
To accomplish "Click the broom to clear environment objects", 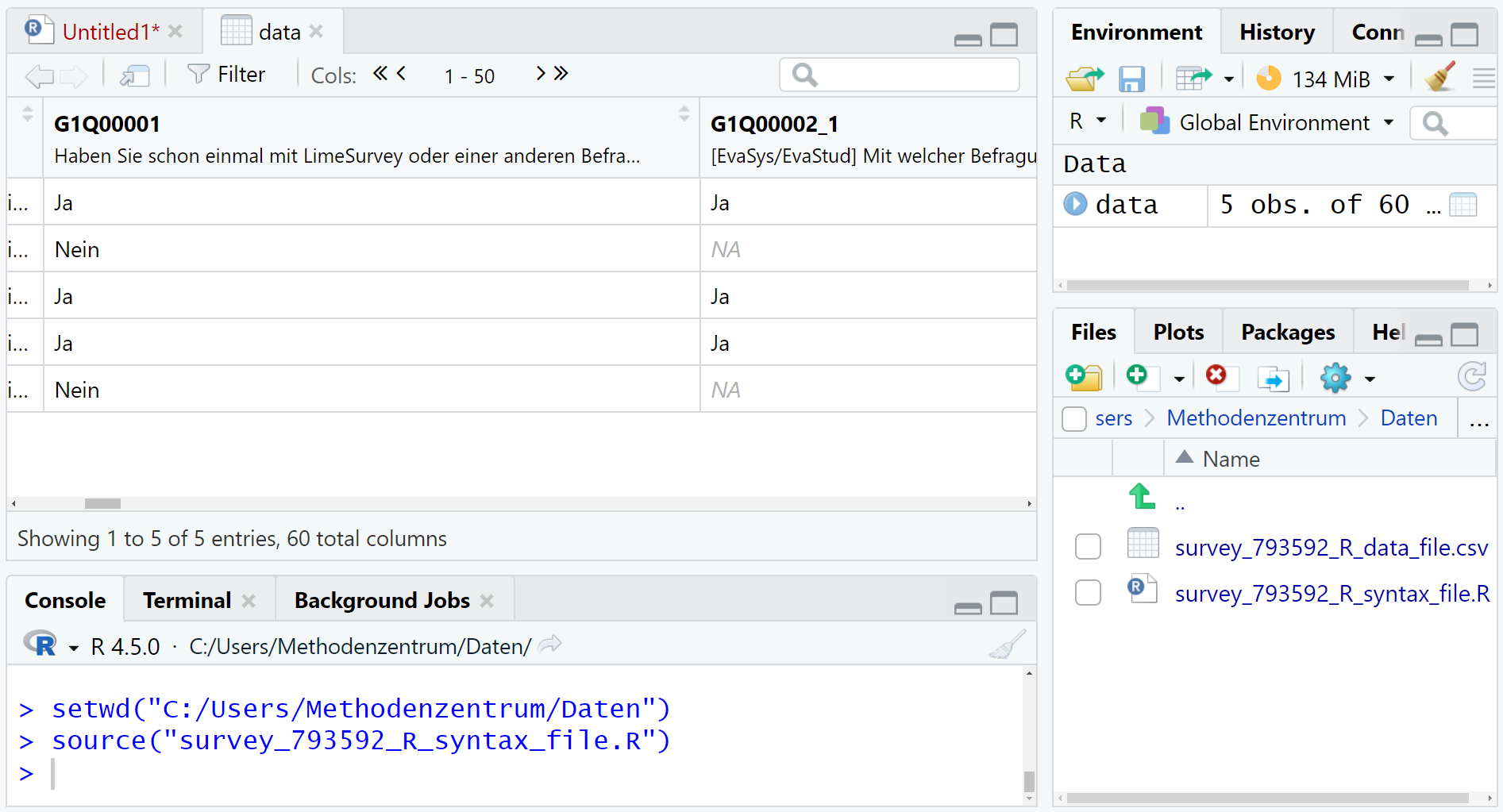I will [1439, 78].
